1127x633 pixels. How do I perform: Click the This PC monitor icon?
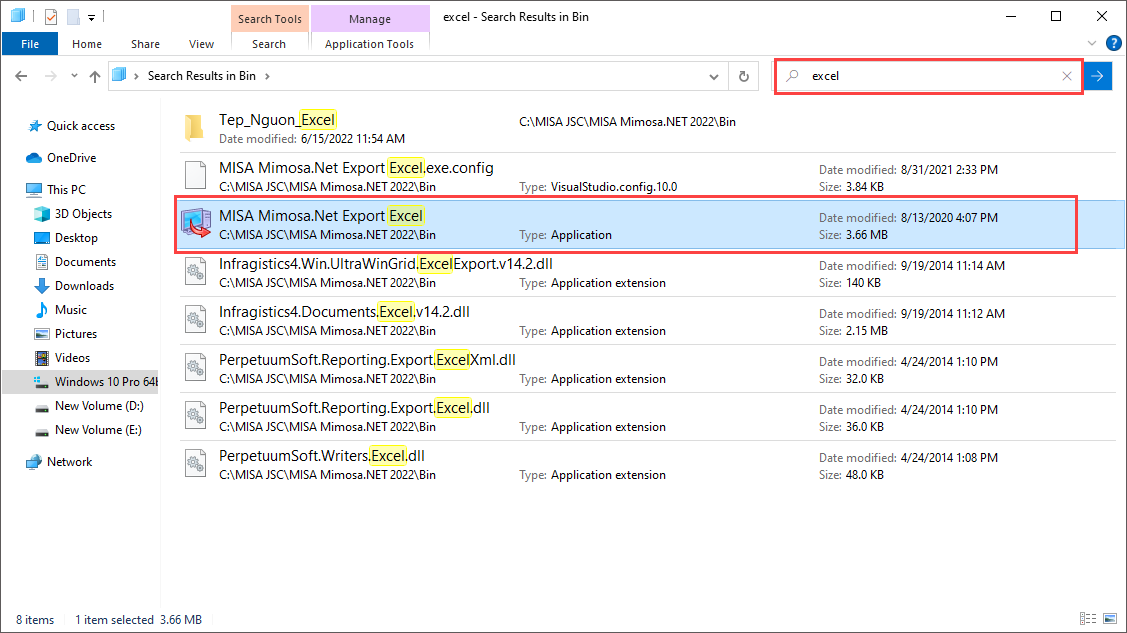coord(34,190)
